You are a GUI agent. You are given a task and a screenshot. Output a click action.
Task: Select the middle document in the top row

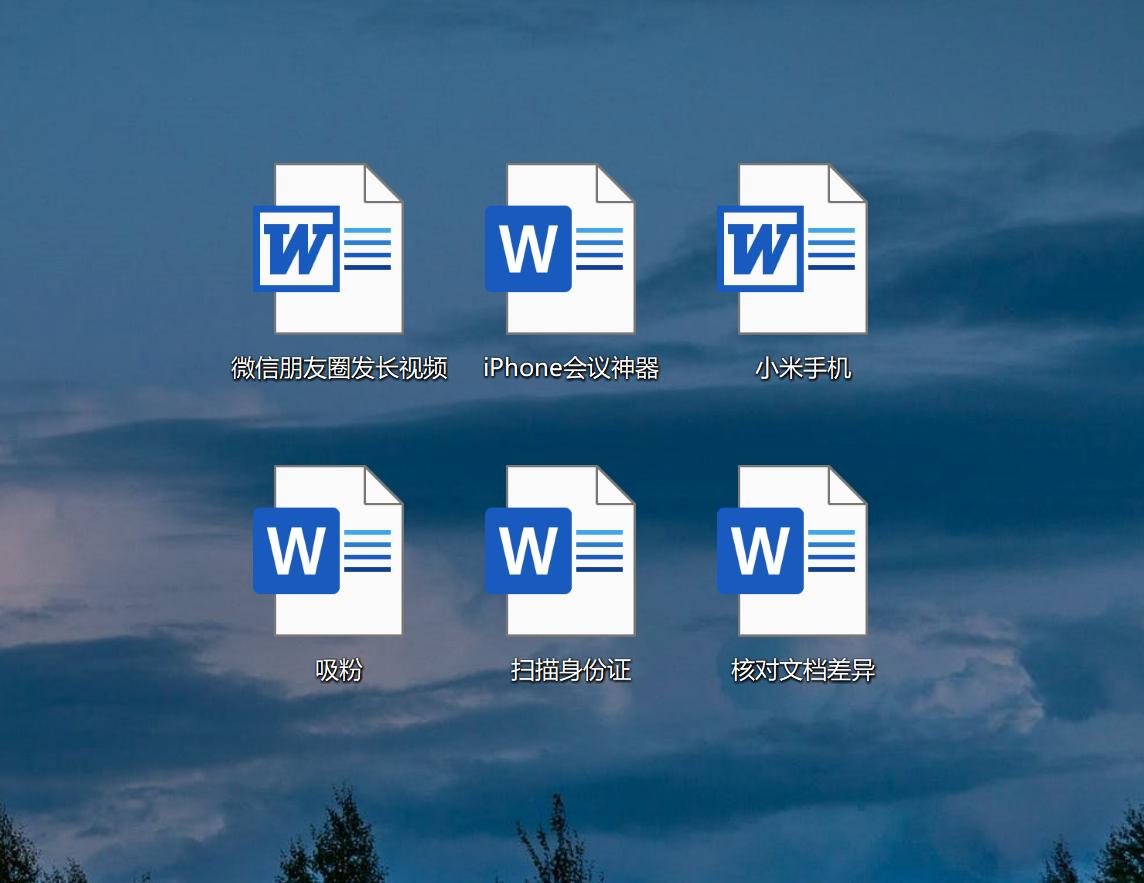[570, 248]
